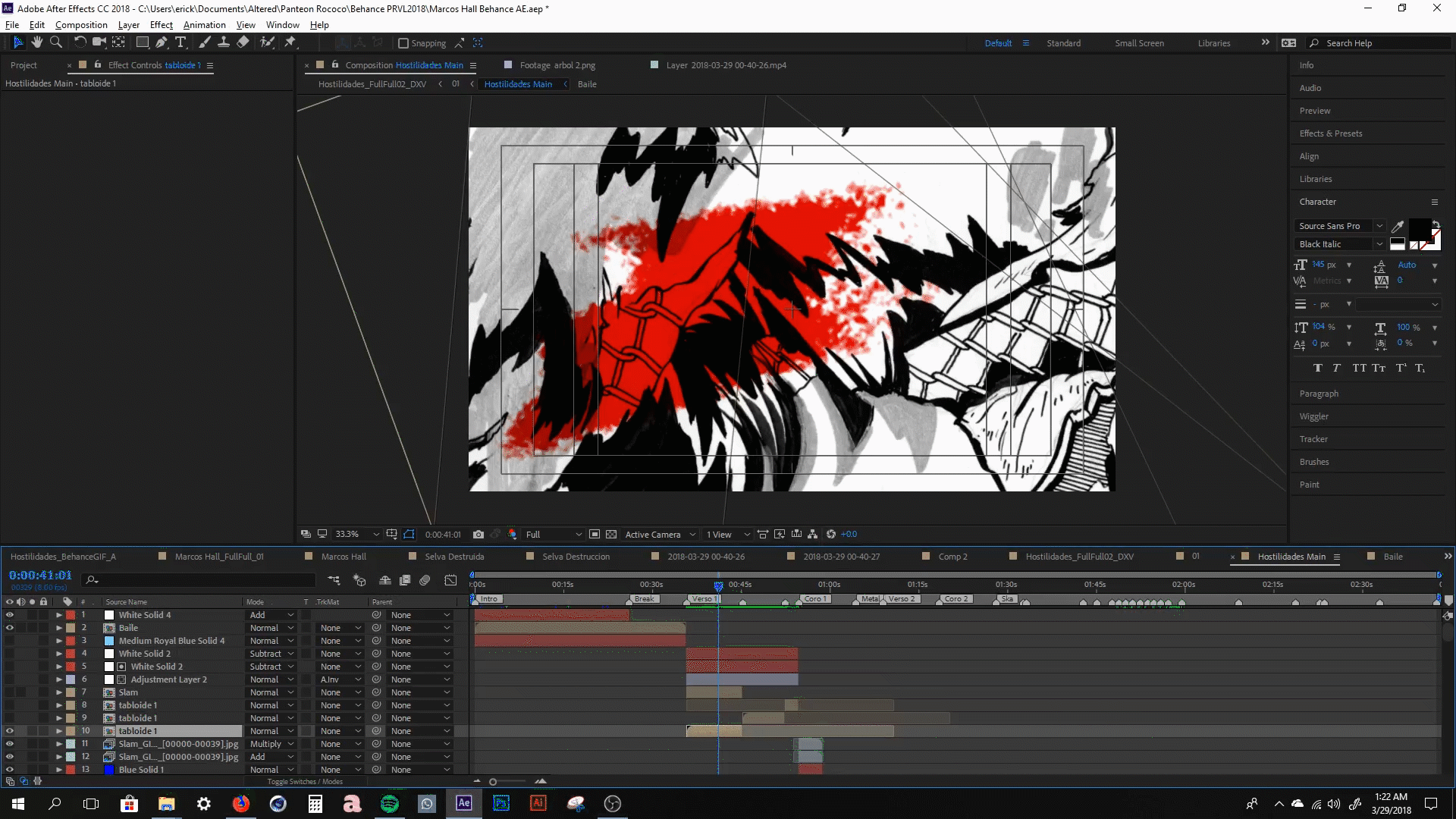Open the Windows taskbar calculator
The width and height of the screenshot is (1456, 819).
pyautogui.click(x=315, y=803)
